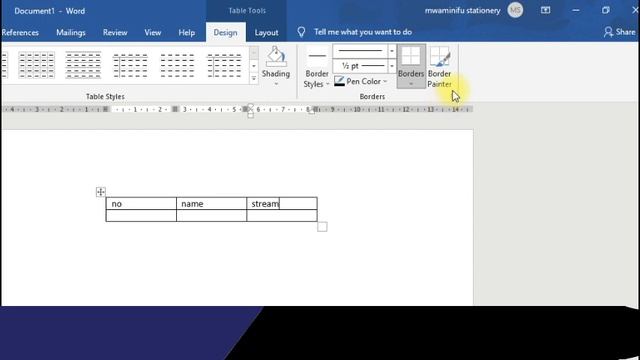This screenshot has width=640, height=360.
Task: Open the line style dropdown
Action: point(391,51)
